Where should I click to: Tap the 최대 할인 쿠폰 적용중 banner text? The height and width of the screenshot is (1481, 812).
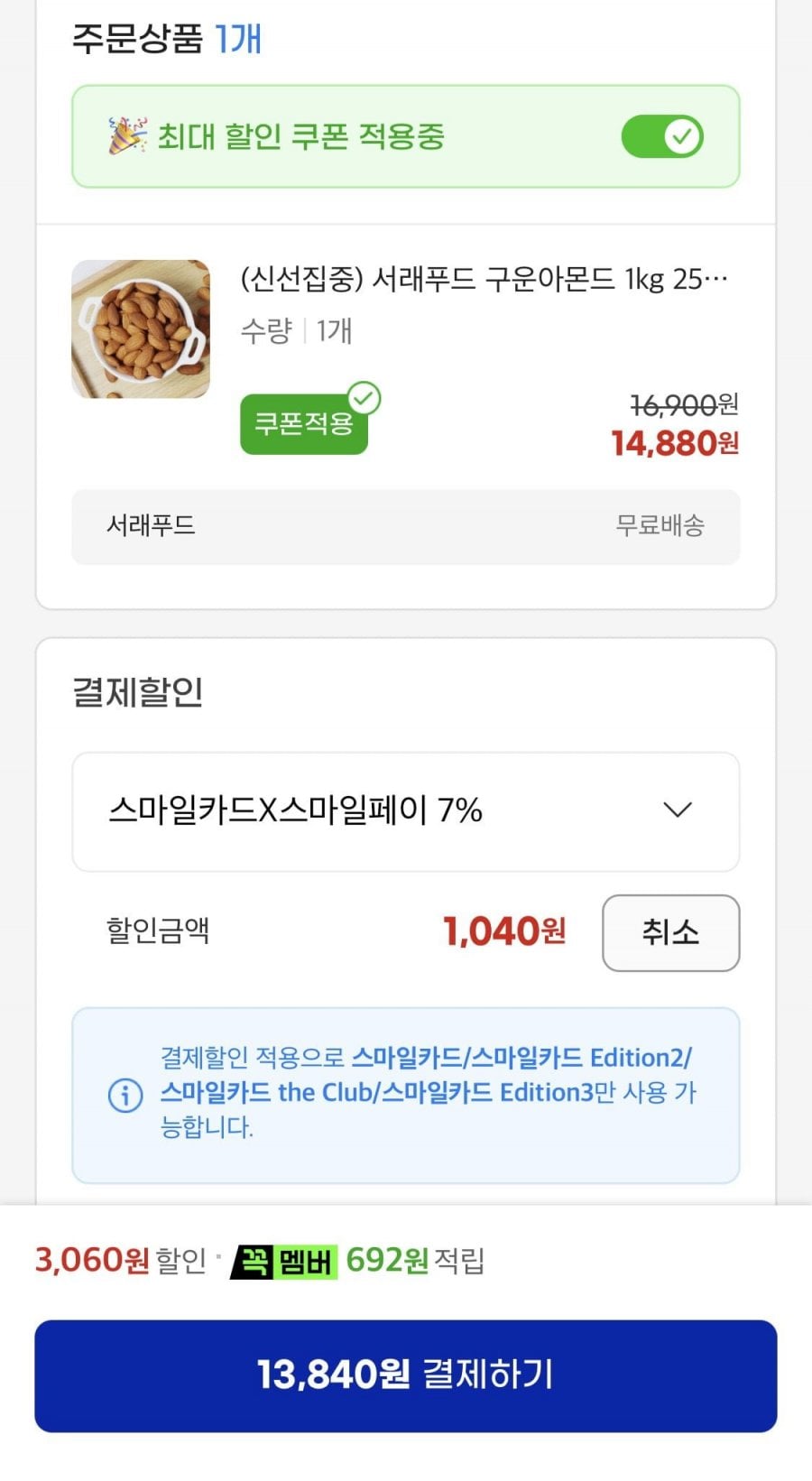click(301, 136)
